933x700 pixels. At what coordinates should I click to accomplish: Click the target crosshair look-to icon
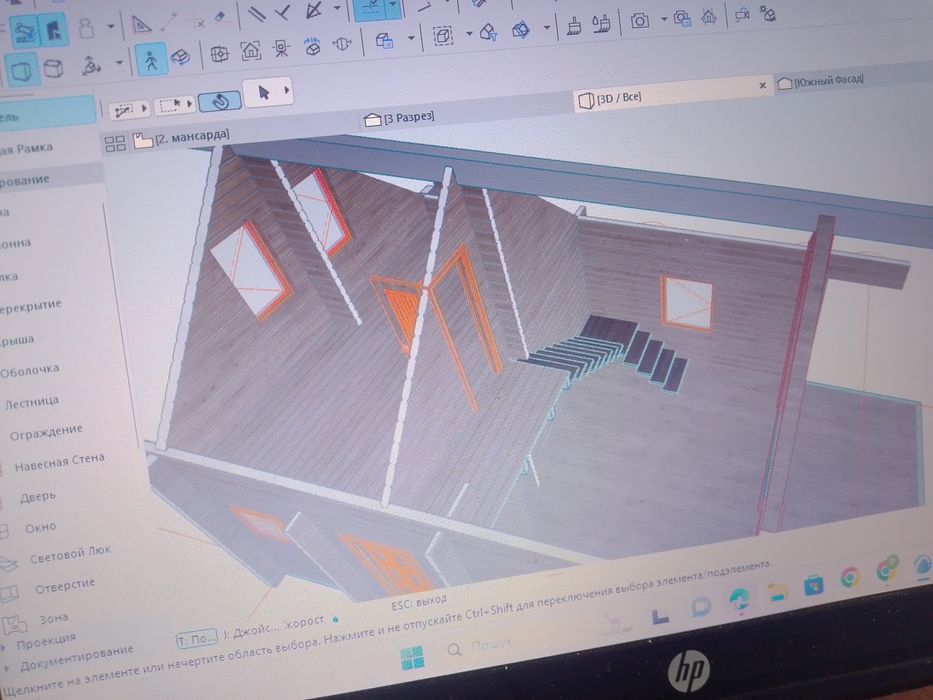(220, 54)
